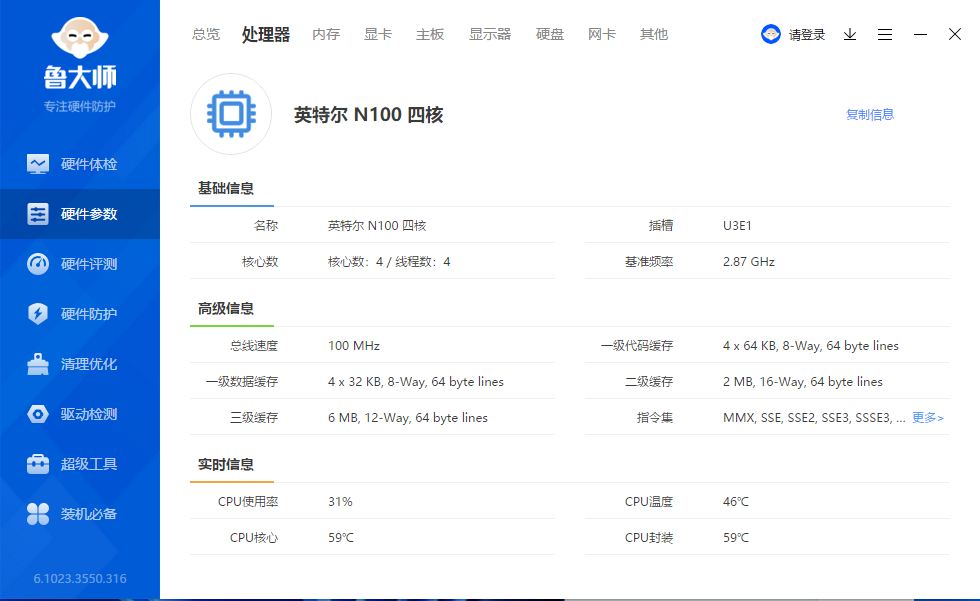Click the blue CPU chip icon
Viewport: 980px width, 601px height.
coord(231,114)
